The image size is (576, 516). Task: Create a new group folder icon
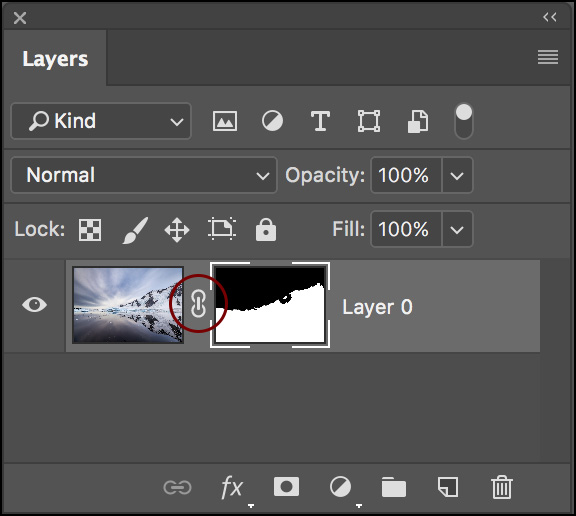pyautogui.click(x=393, y=487)
